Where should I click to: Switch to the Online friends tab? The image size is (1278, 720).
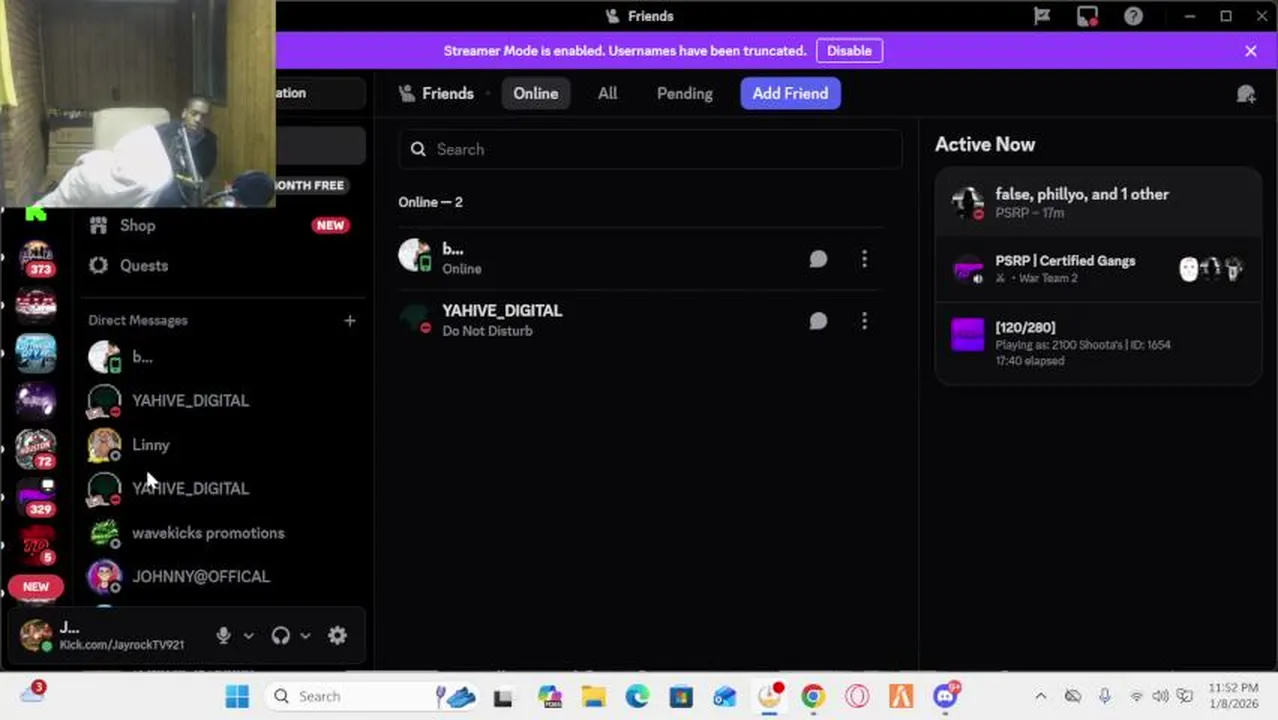click(x=535, y=93)
